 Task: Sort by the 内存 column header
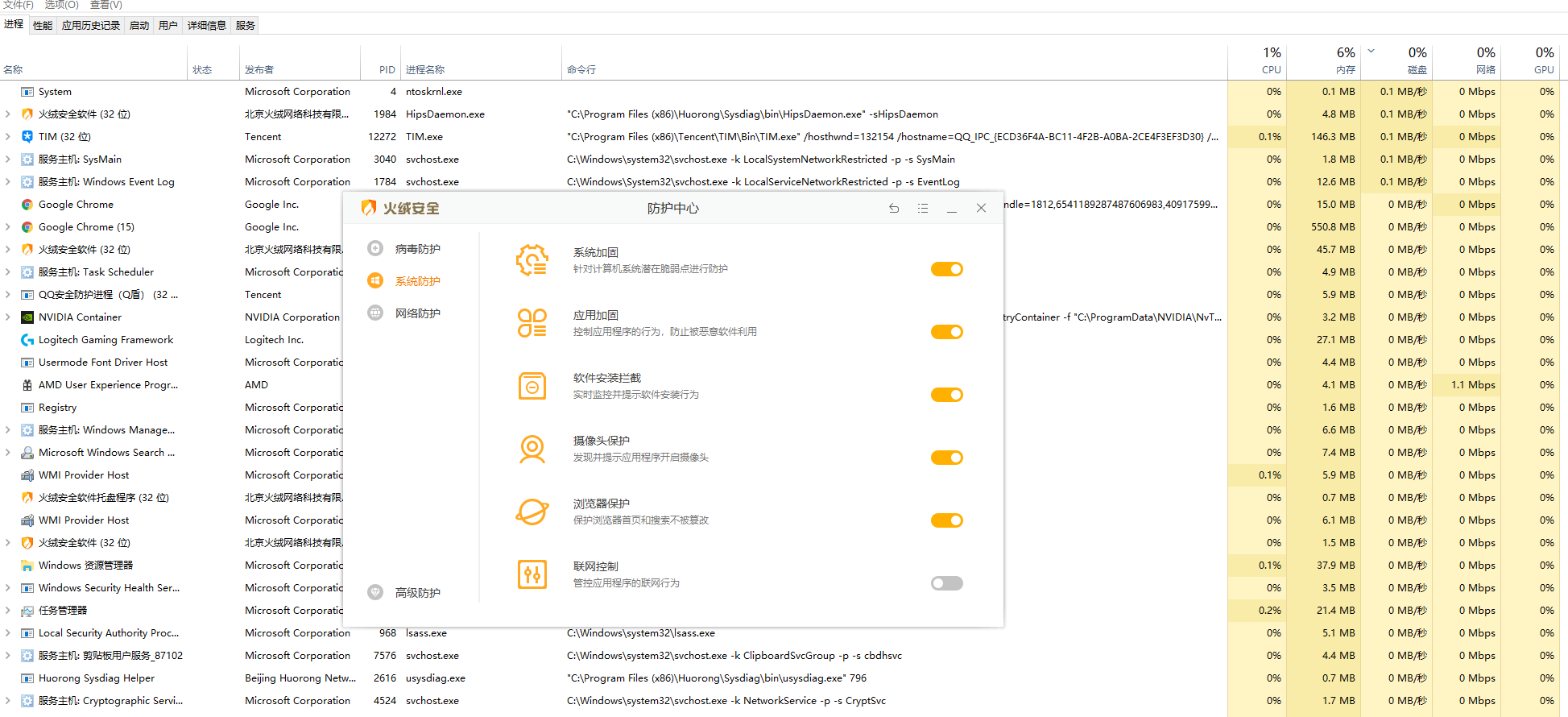click(1324, 62)
